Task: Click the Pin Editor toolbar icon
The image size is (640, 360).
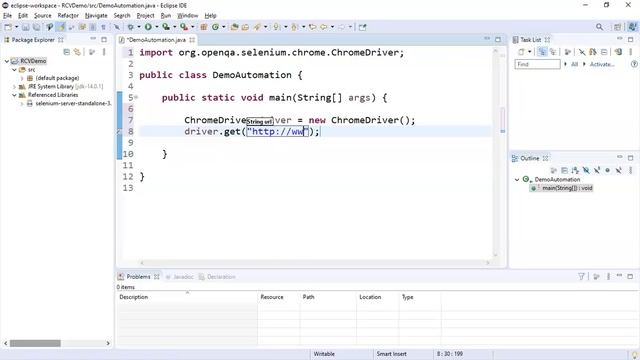Action: pos(362,27)
